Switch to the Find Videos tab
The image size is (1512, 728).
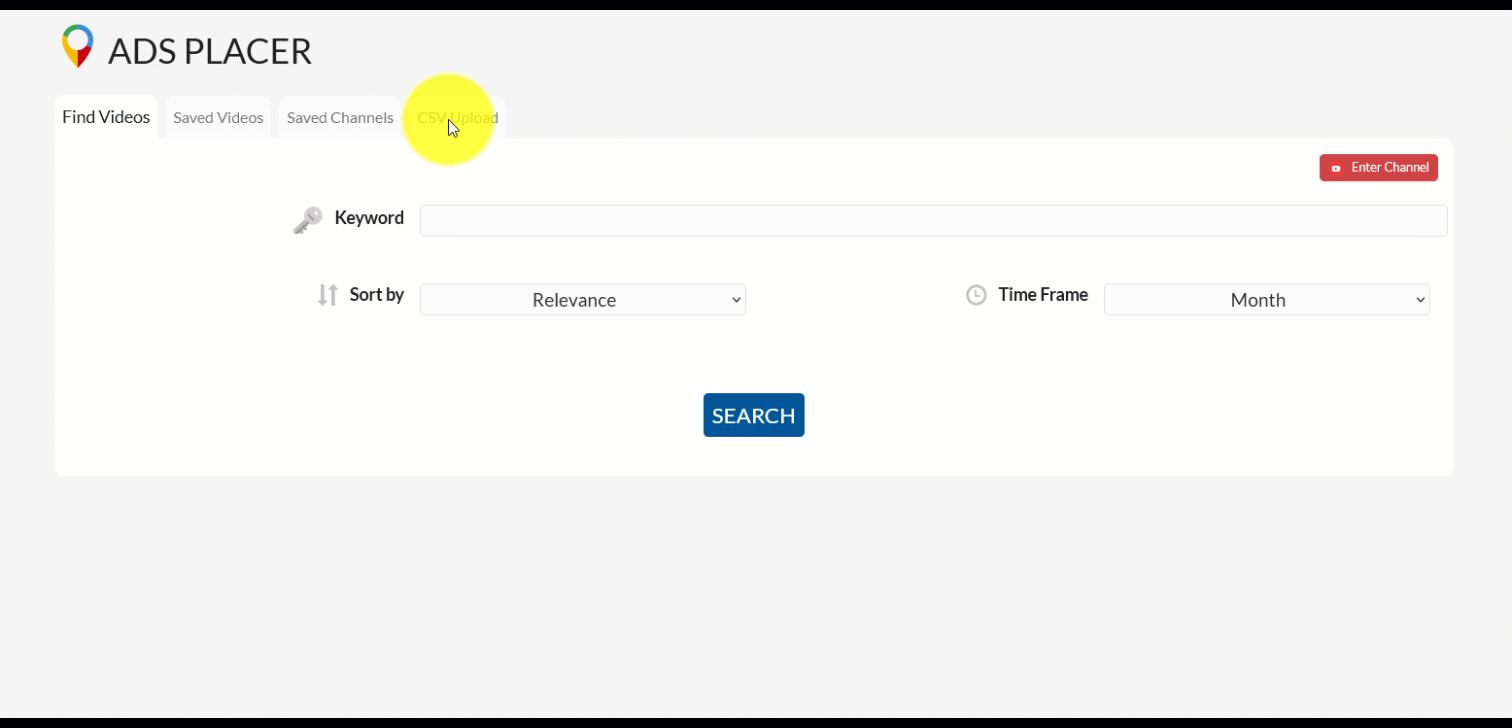(x=106, y=117)
